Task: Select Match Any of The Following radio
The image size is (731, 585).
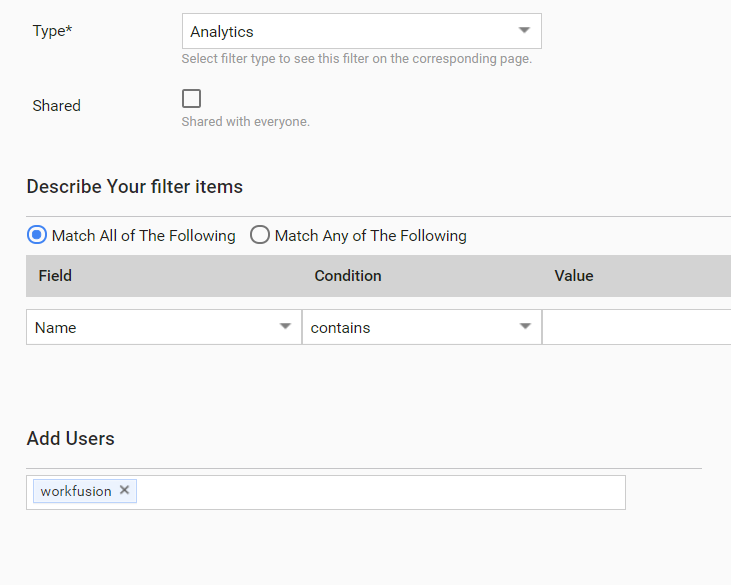Action: tap(260, 234)
